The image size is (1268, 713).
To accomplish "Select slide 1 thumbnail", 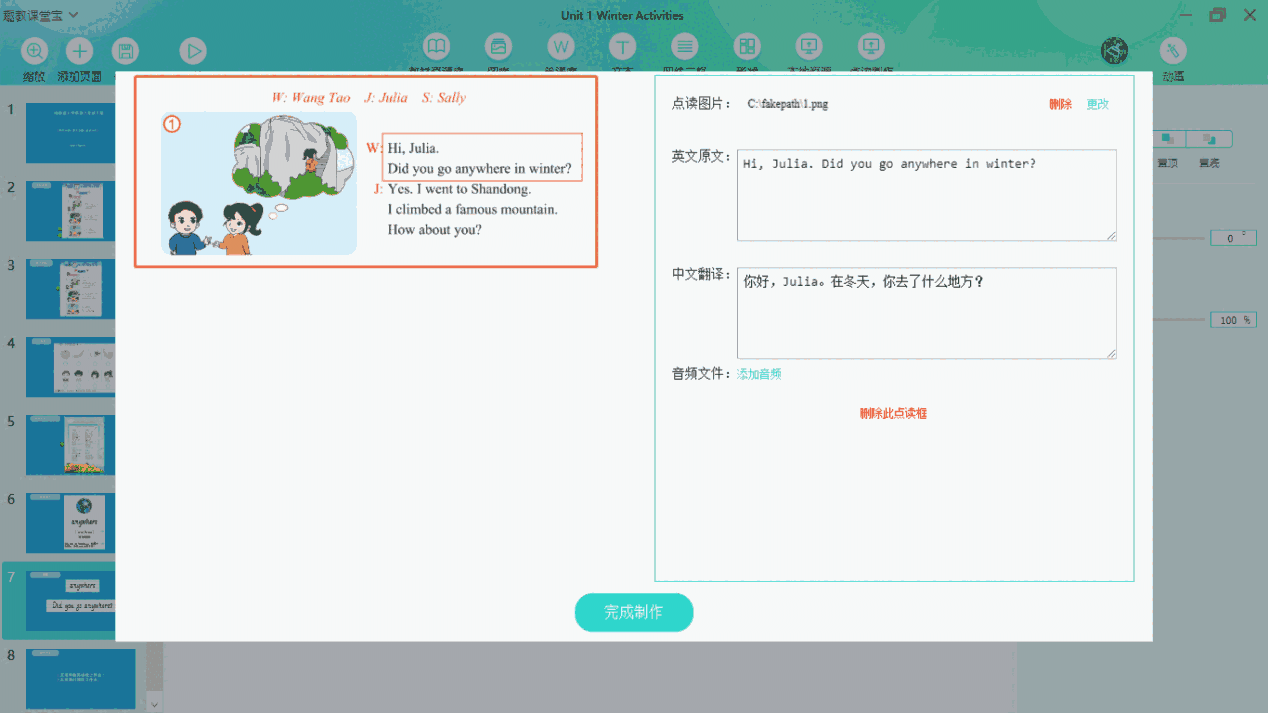I will coord(70,132).
